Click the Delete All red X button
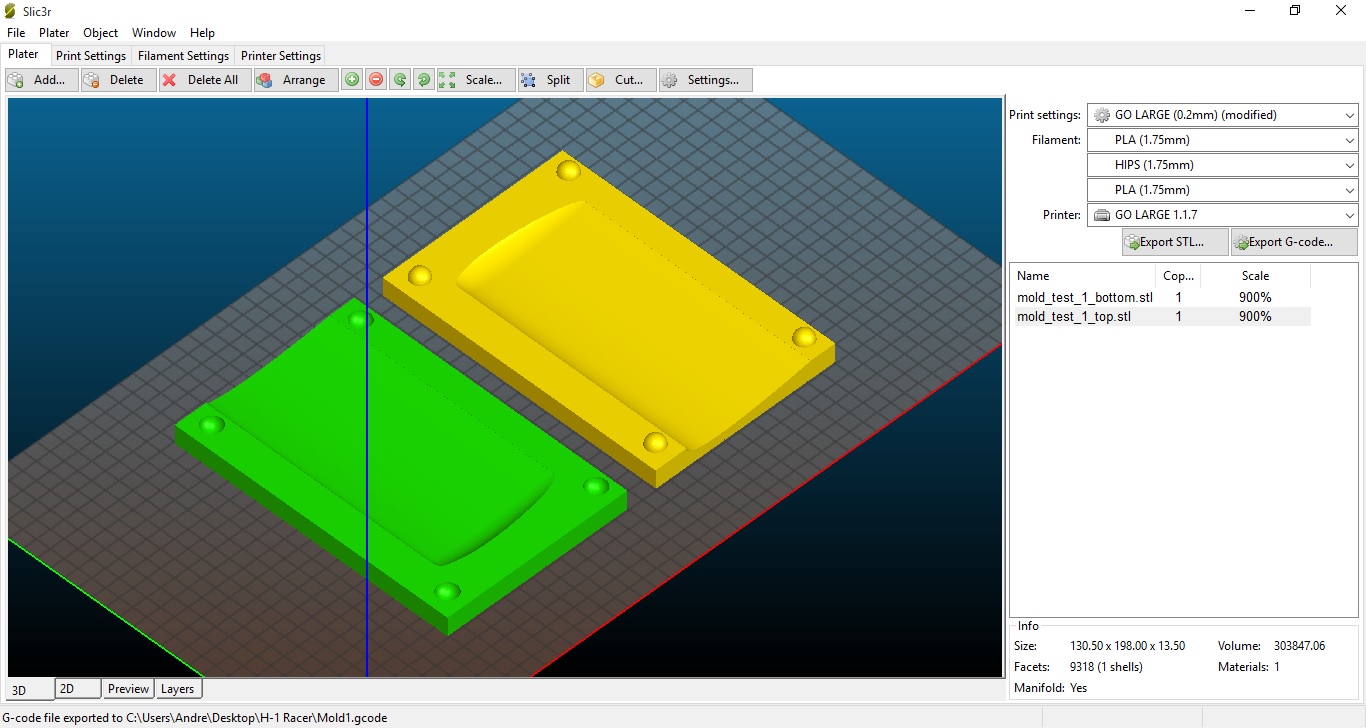 coord(201,80)
